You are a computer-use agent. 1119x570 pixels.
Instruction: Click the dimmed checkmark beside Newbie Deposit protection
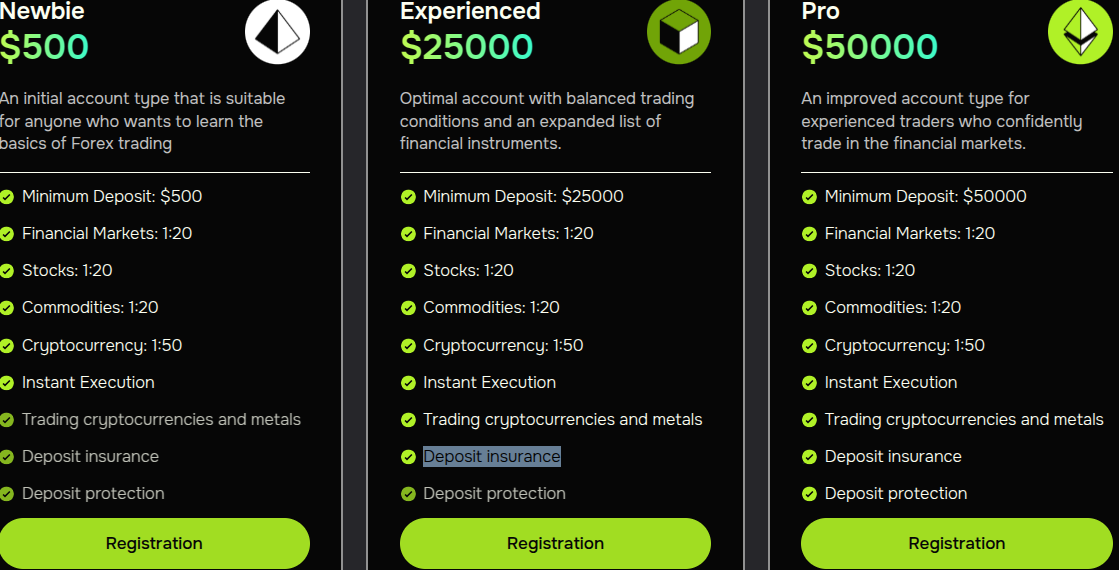[6, 494]
